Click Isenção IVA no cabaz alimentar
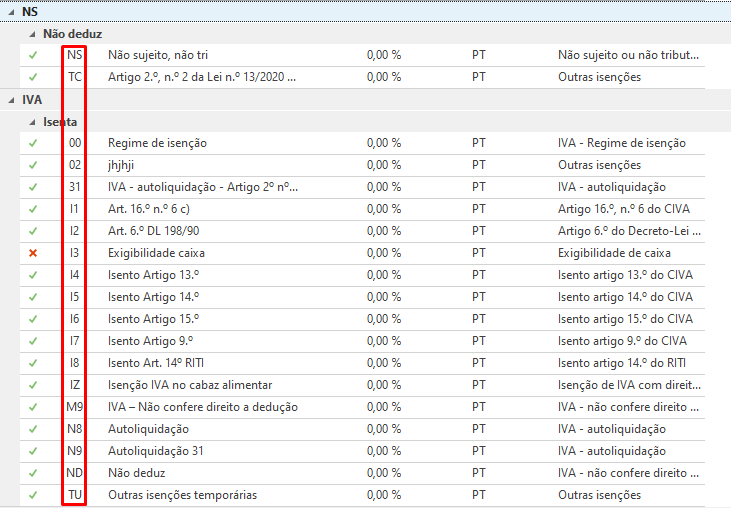The width and height of the screenshot is (731, 508). click(x=190, y=385)
